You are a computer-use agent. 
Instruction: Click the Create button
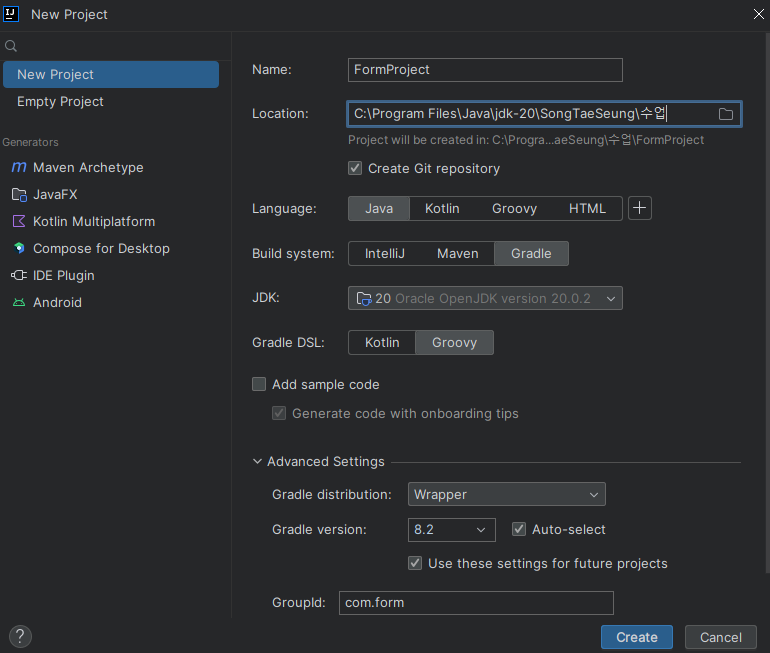click(x=636, y=637)
